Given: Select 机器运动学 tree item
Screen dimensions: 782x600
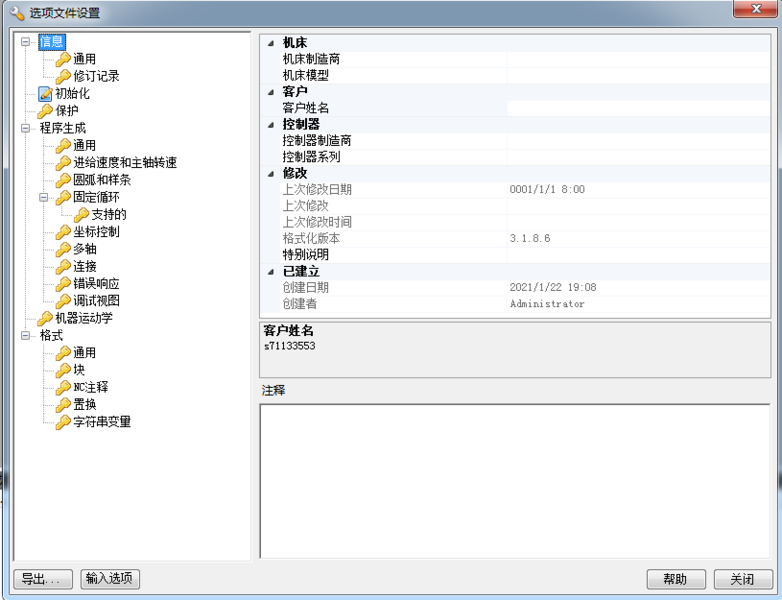Looking at the screenshot, I should coord(84,318).
